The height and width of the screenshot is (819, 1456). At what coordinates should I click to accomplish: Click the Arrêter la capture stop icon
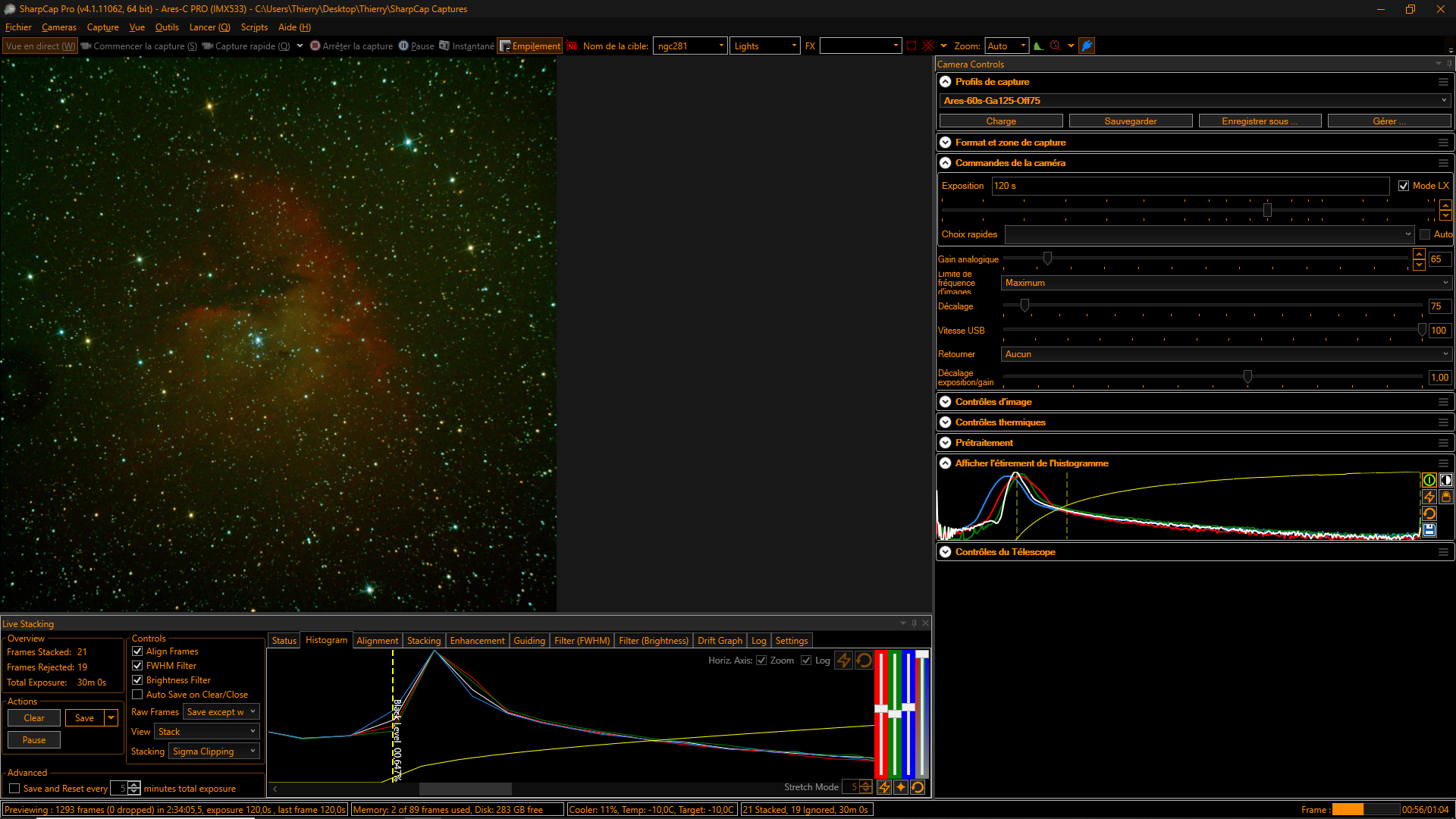(315, 45)
